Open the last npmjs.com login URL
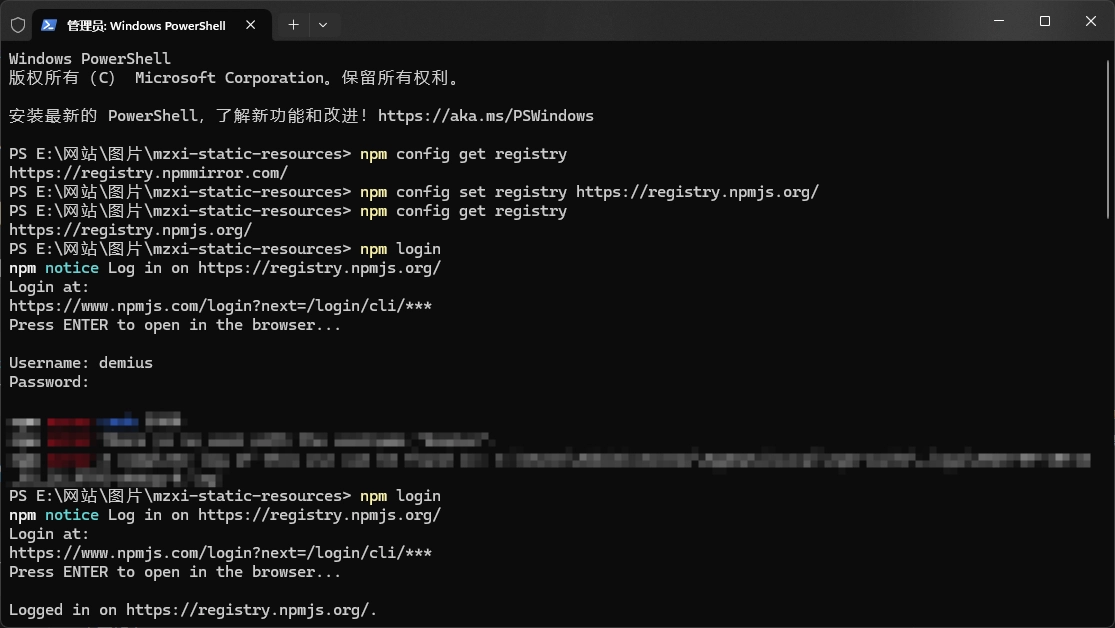This screenshot has width=1115, height=628. (x=220, y=553)
